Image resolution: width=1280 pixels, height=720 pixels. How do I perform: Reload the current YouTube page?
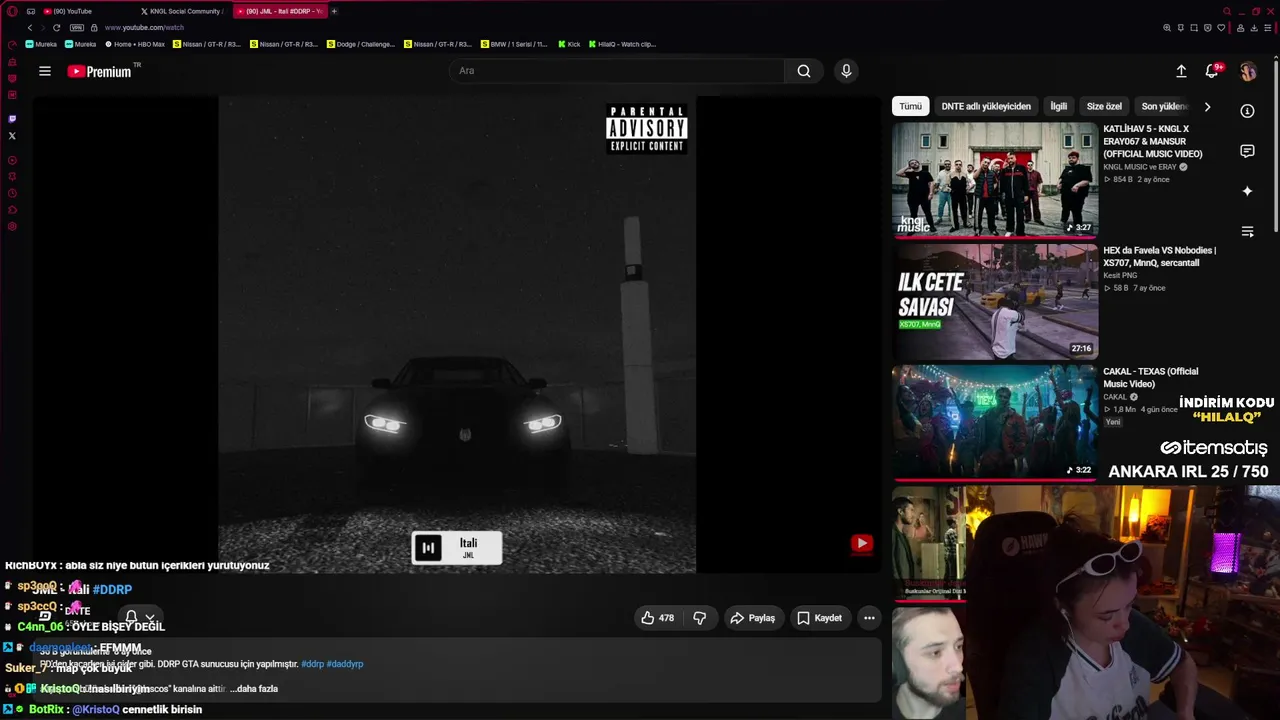tap(56, 28)
